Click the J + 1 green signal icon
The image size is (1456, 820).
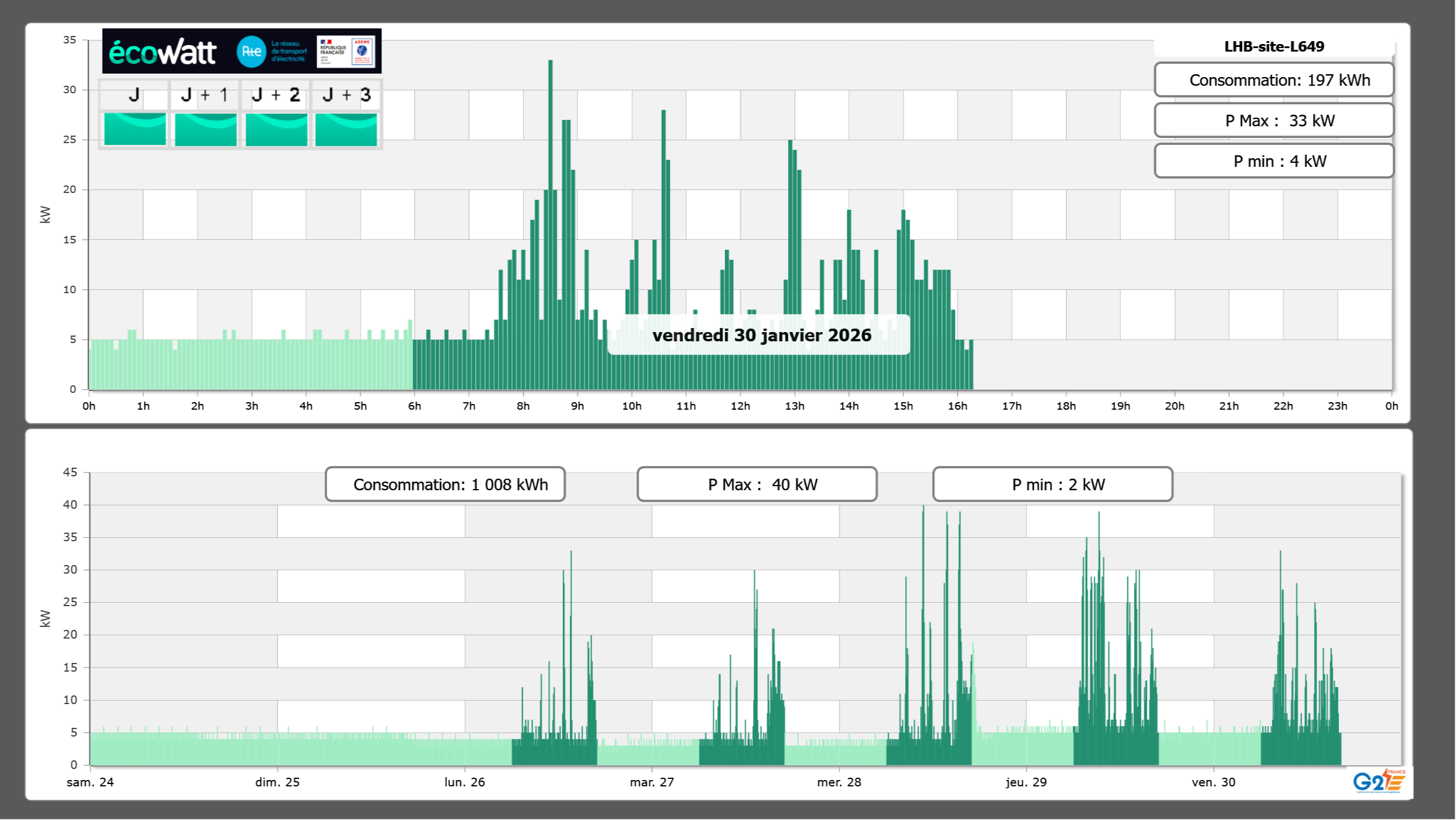(x=205, y=129)
